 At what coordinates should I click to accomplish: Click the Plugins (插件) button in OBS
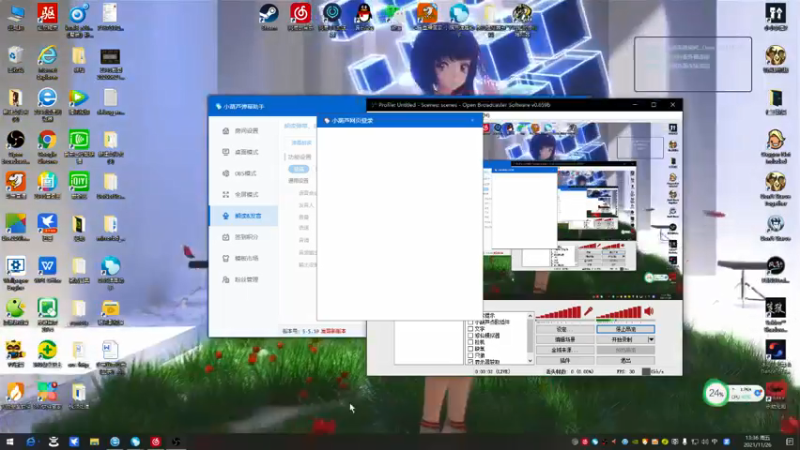coord(565,360)
